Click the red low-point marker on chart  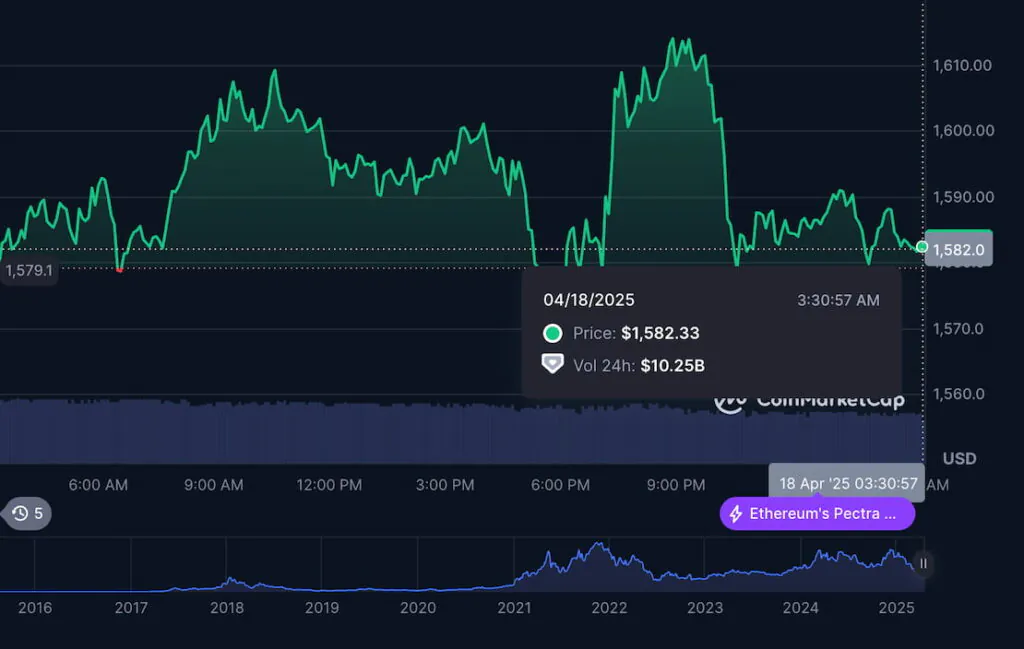[x=120, y=270]
